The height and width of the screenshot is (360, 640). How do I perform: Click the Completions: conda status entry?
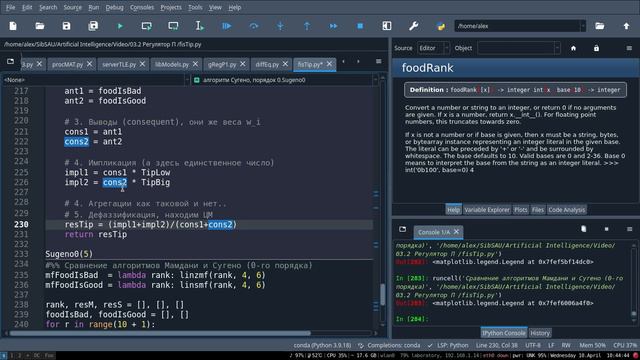click(389, 345)
